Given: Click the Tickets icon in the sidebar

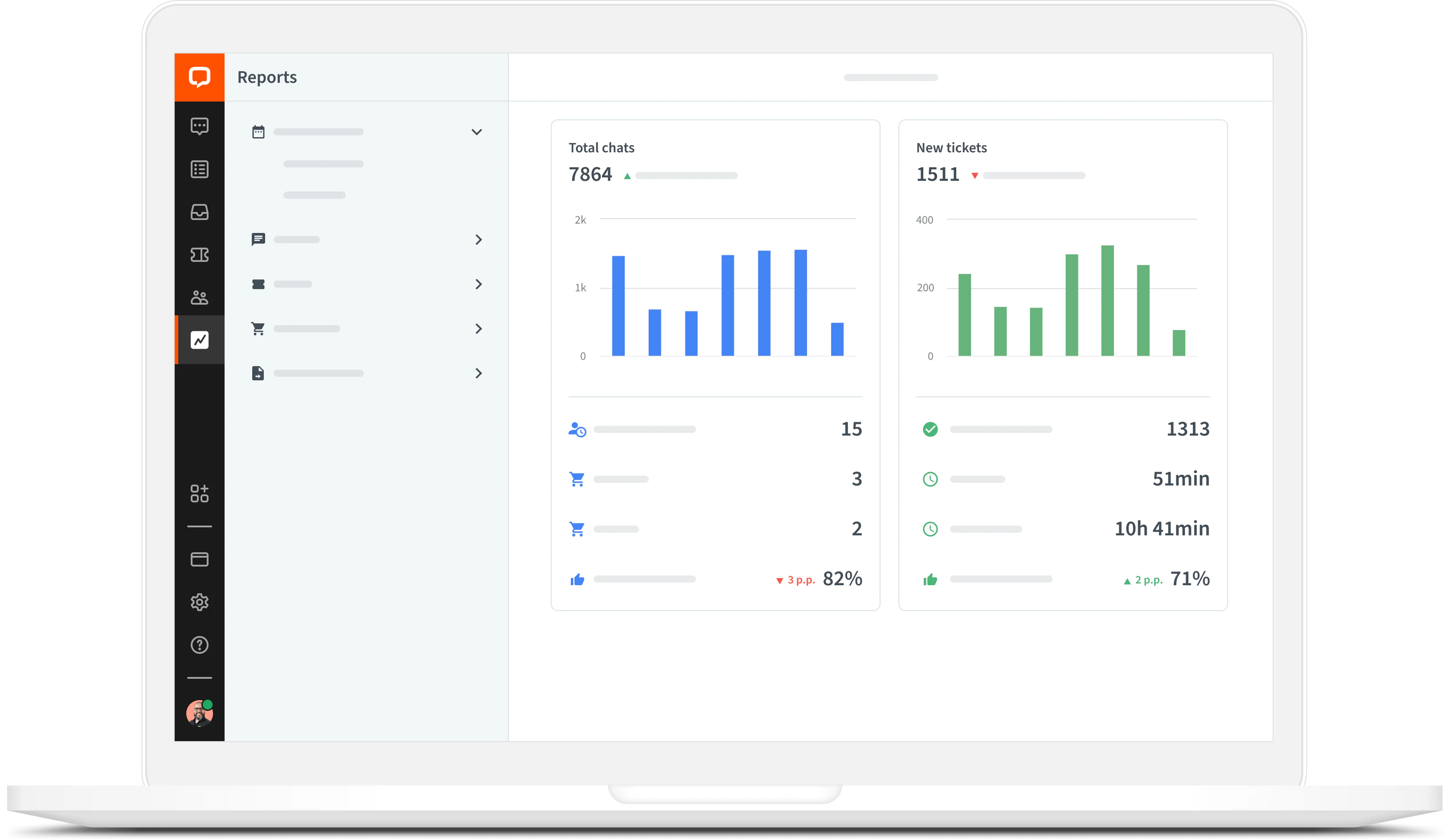Looking at the screenshot, I should click(x=199, y=255).
